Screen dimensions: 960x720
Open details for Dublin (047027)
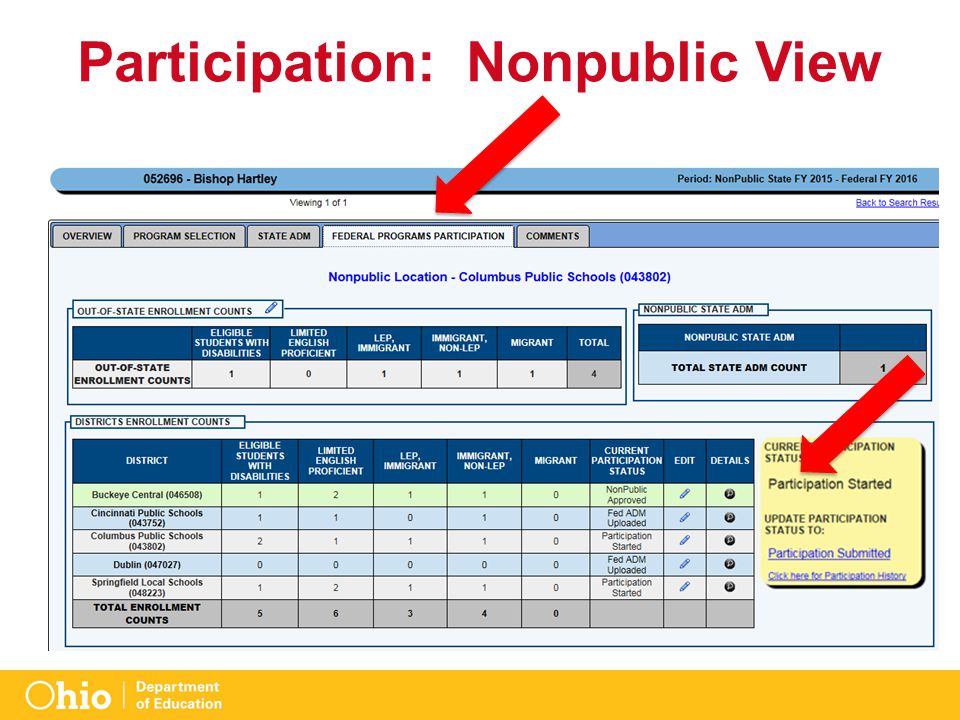729,564
